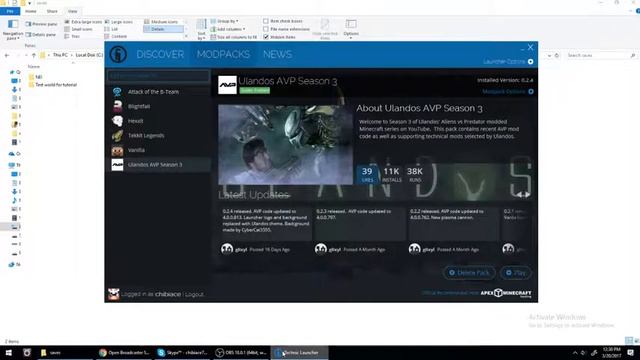Open Modpack Options gear
This screenshot has width=640, height=360.
tap(531, 92)
